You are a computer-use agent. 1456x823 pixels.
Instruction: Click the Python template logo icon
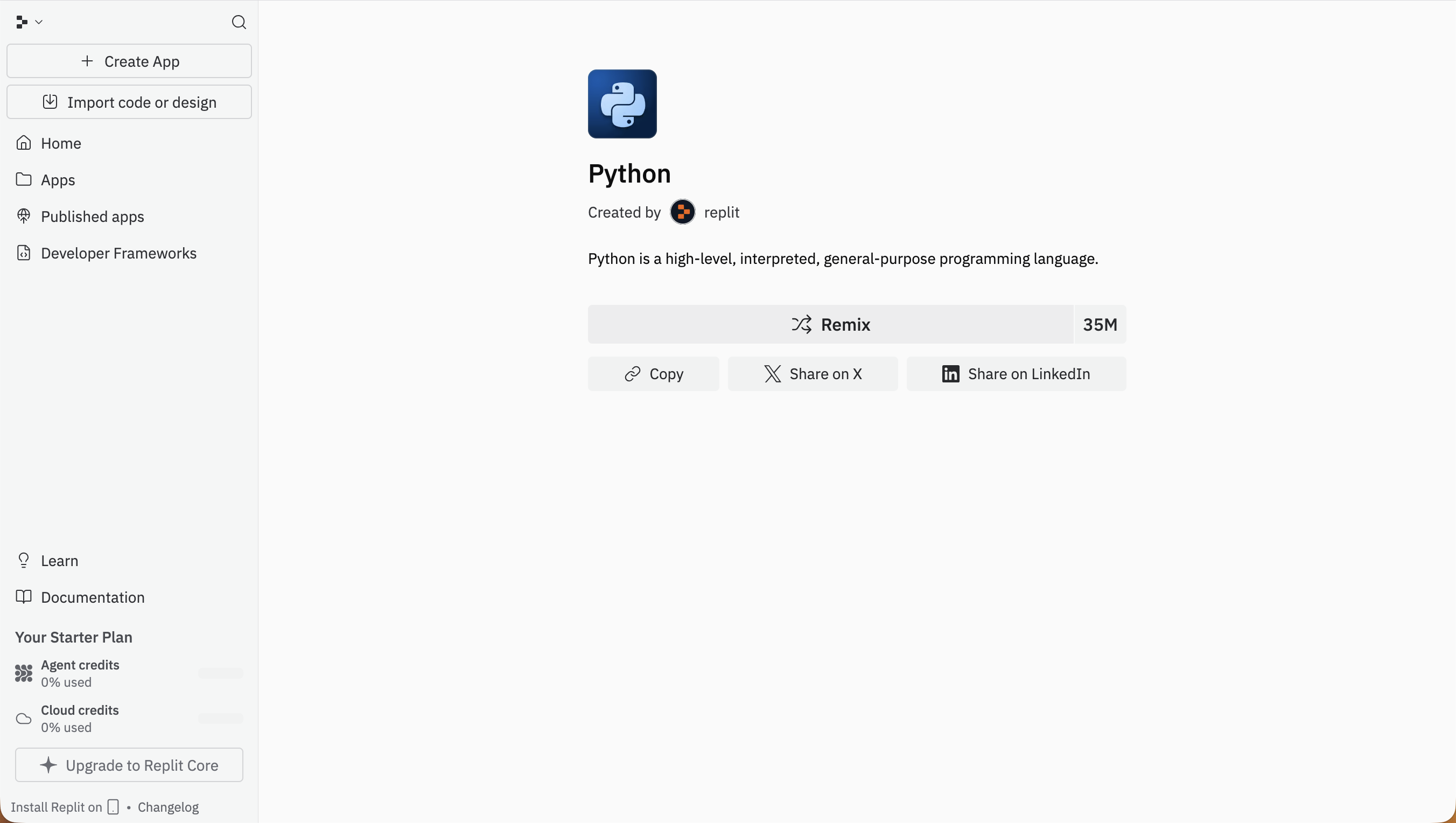(x=622, y=104)
